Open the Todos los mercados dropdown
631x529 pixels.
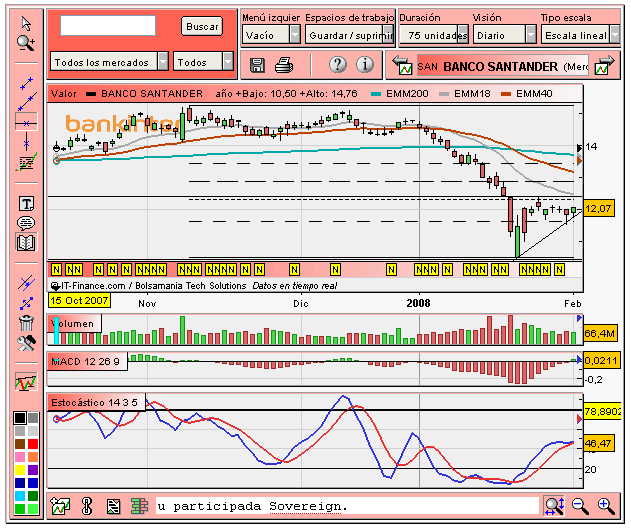(109, 62)
